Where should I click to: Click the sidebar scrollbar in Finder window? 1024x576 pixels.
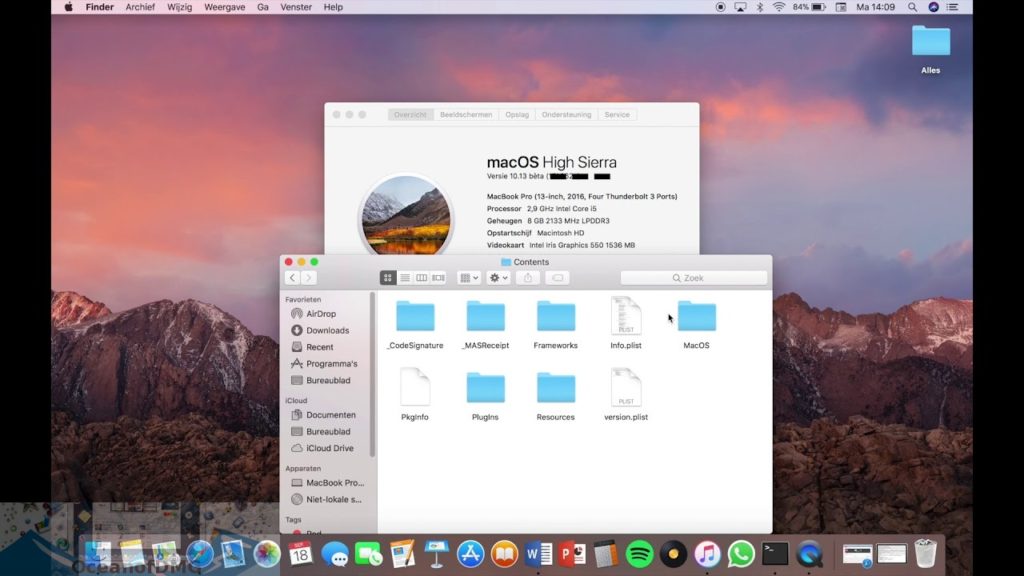[372, 375]
